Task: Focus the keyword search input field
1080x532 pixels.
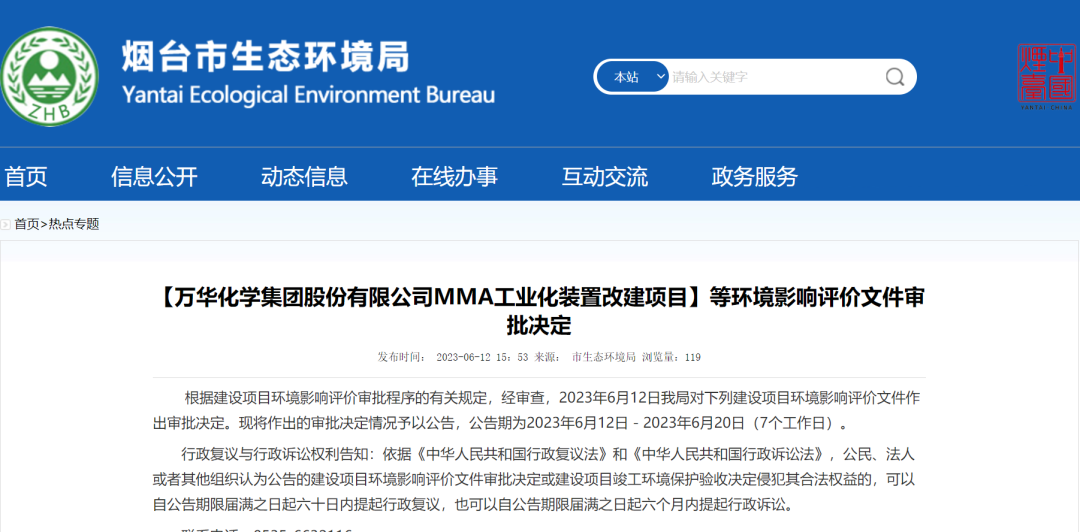Action: click(x=773, y=76)
